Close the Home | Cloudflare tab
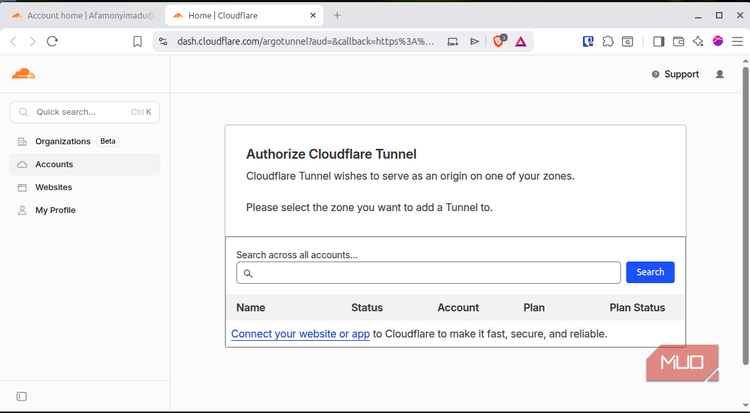 coord(313,15)
